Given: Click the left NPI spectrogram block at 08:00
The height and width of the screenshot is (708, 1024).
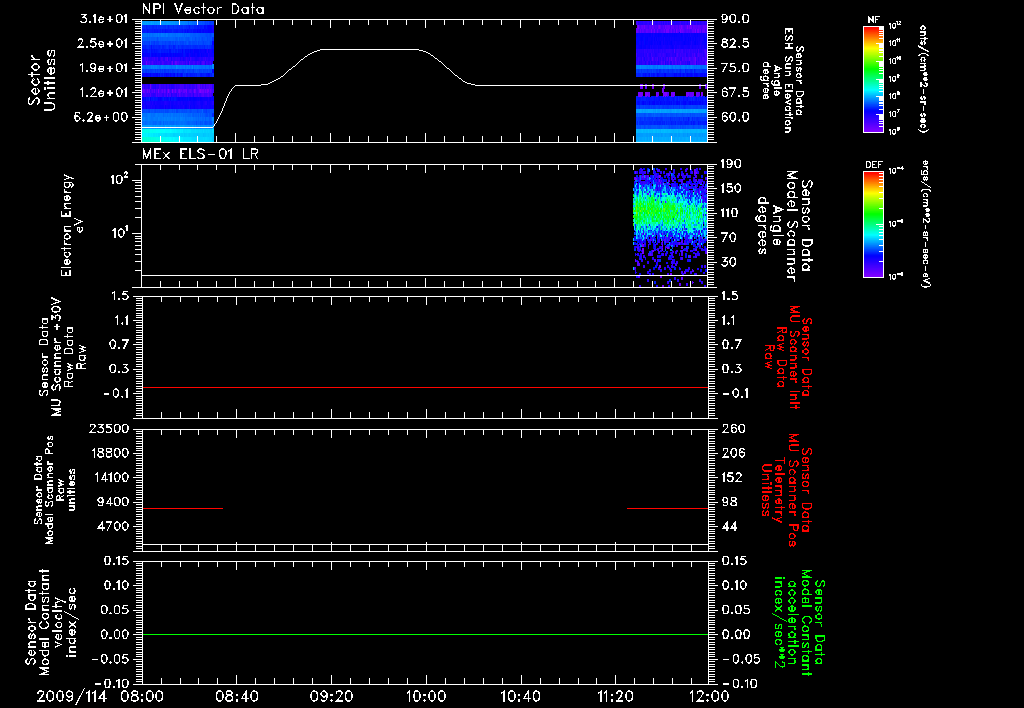Looking at the screenshot, I should click(178, 81).
